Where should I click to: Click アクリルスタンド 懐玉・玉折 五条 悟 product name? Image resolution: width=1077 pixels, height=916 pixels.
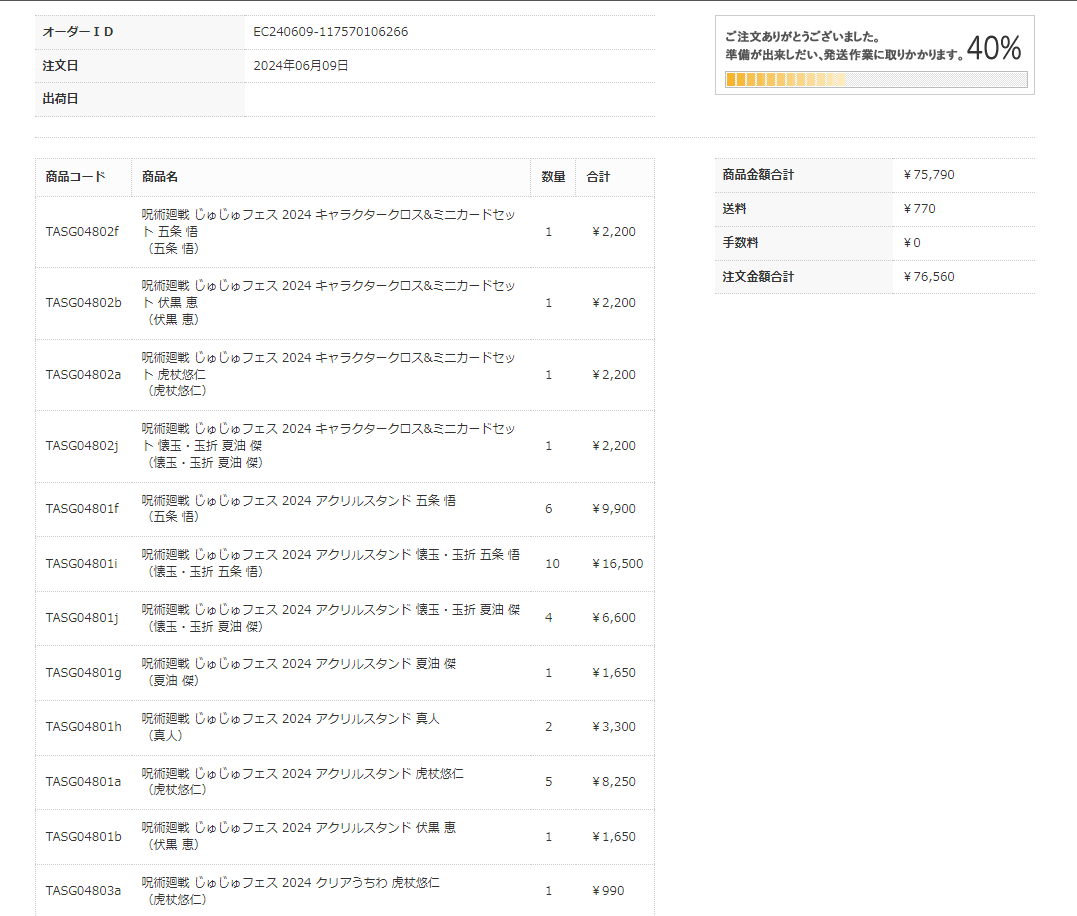coord(330,563)
